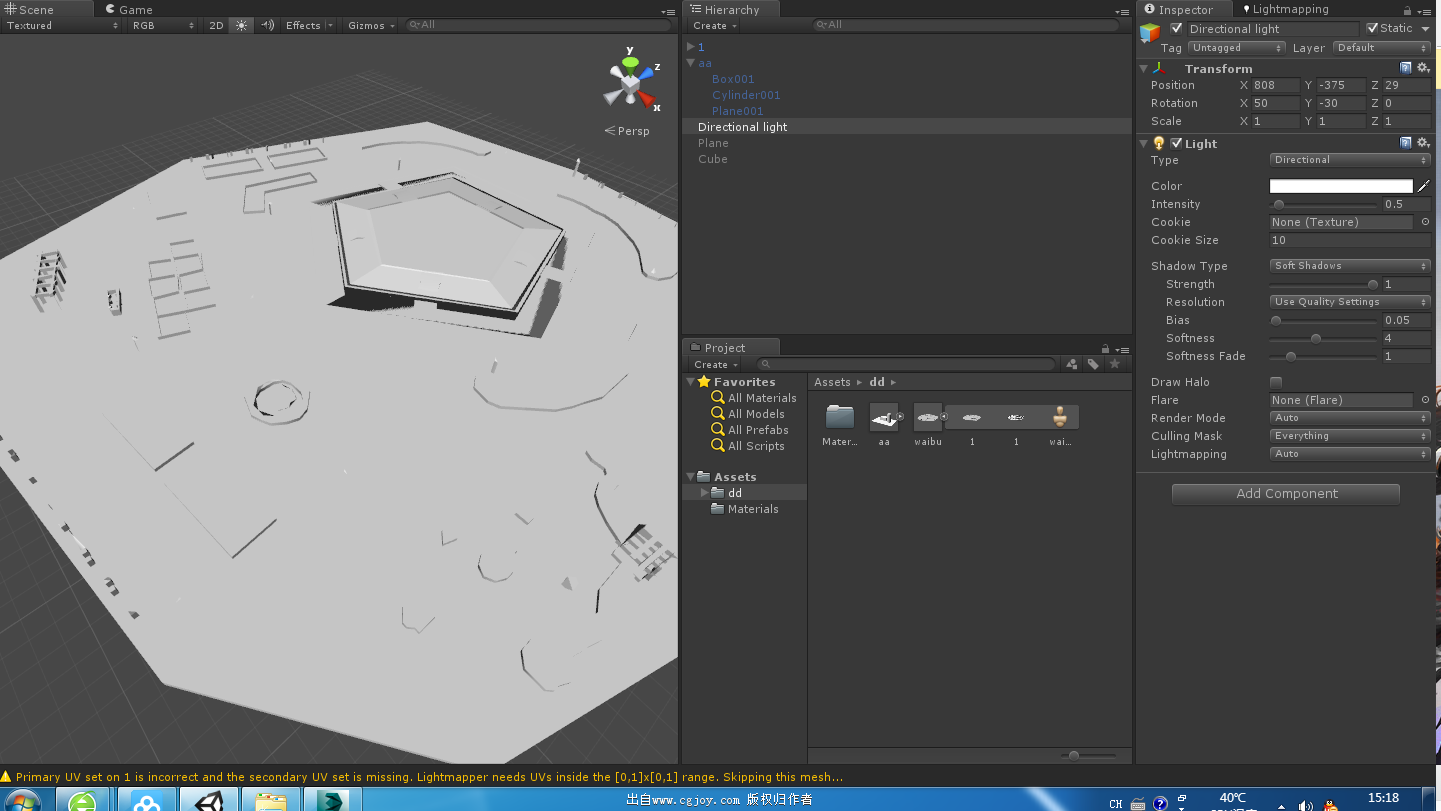Viewport: 1441px width, 811px height.
Task: Toggle scene lighting sun icon
Action: [x=241, y=25]
